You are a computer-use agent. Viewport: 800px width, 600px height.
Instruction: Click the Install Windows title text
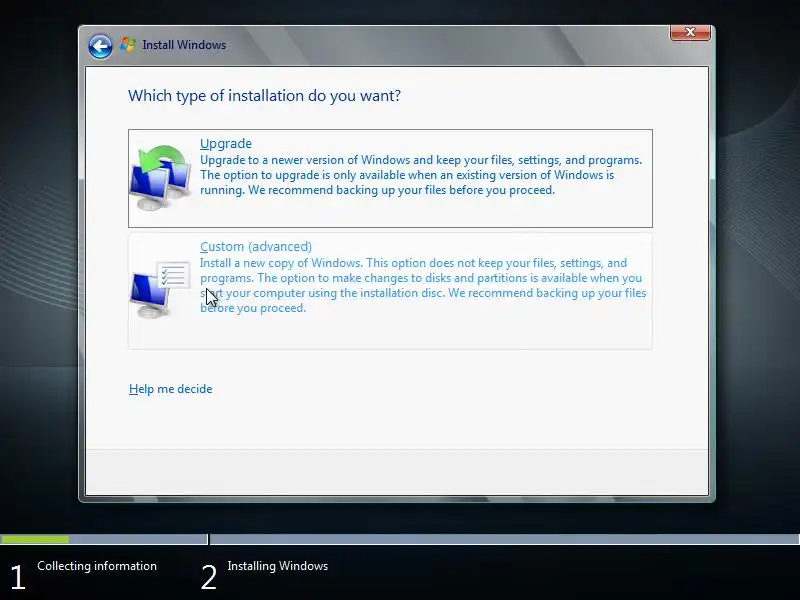pyautogui.click(x=184, y=45)
